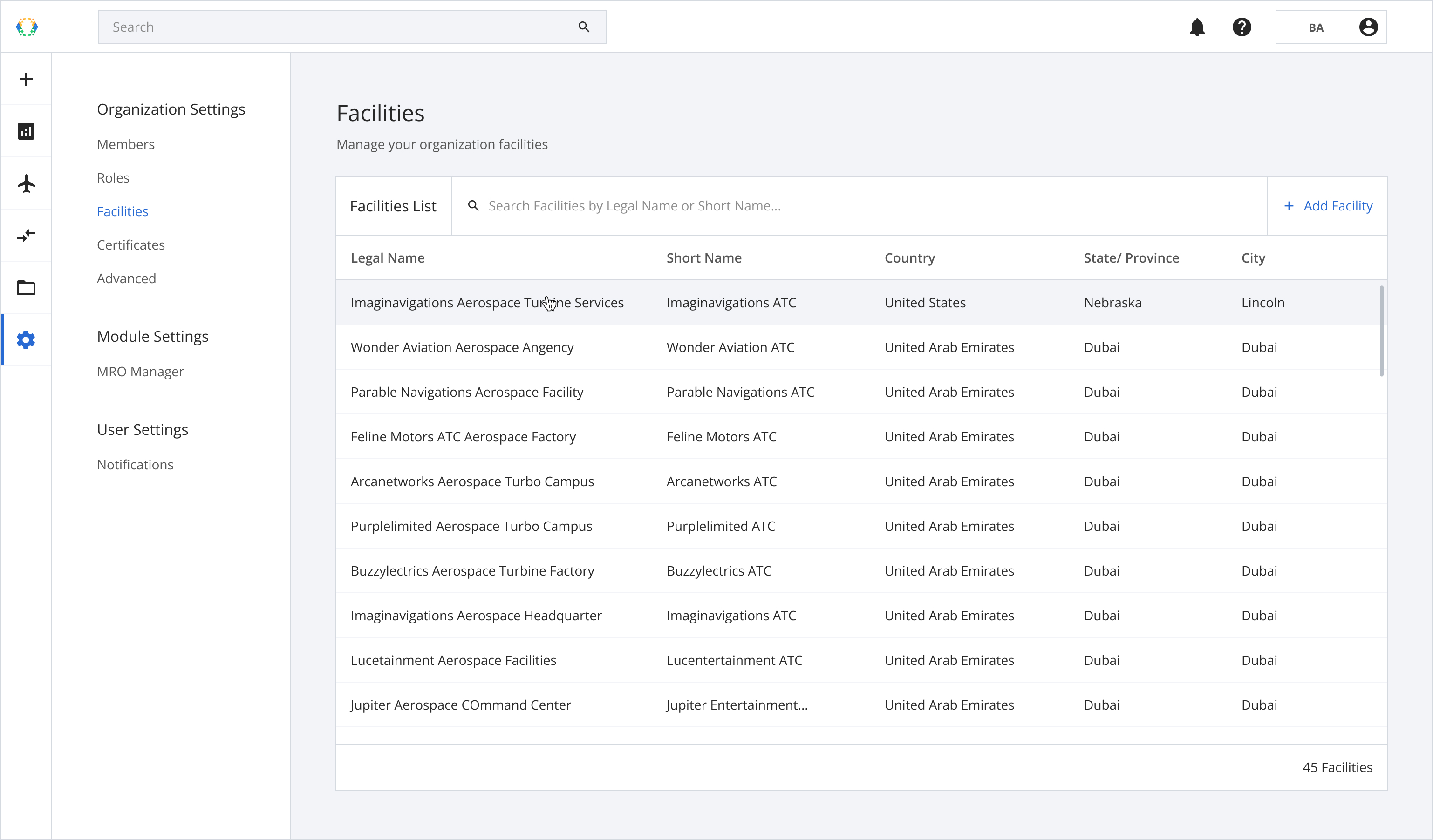Open the user account avatar icon

point(1368,27)
